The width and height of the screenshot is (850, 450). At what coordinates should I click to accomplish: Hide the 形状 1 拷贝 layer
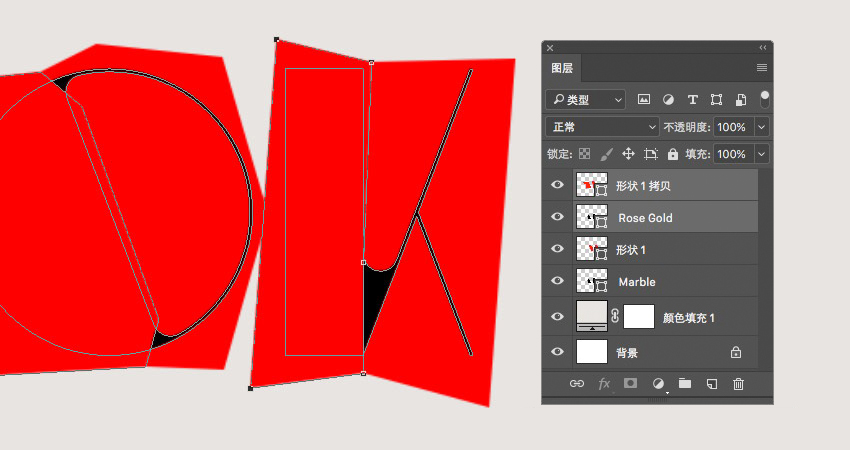557,185
